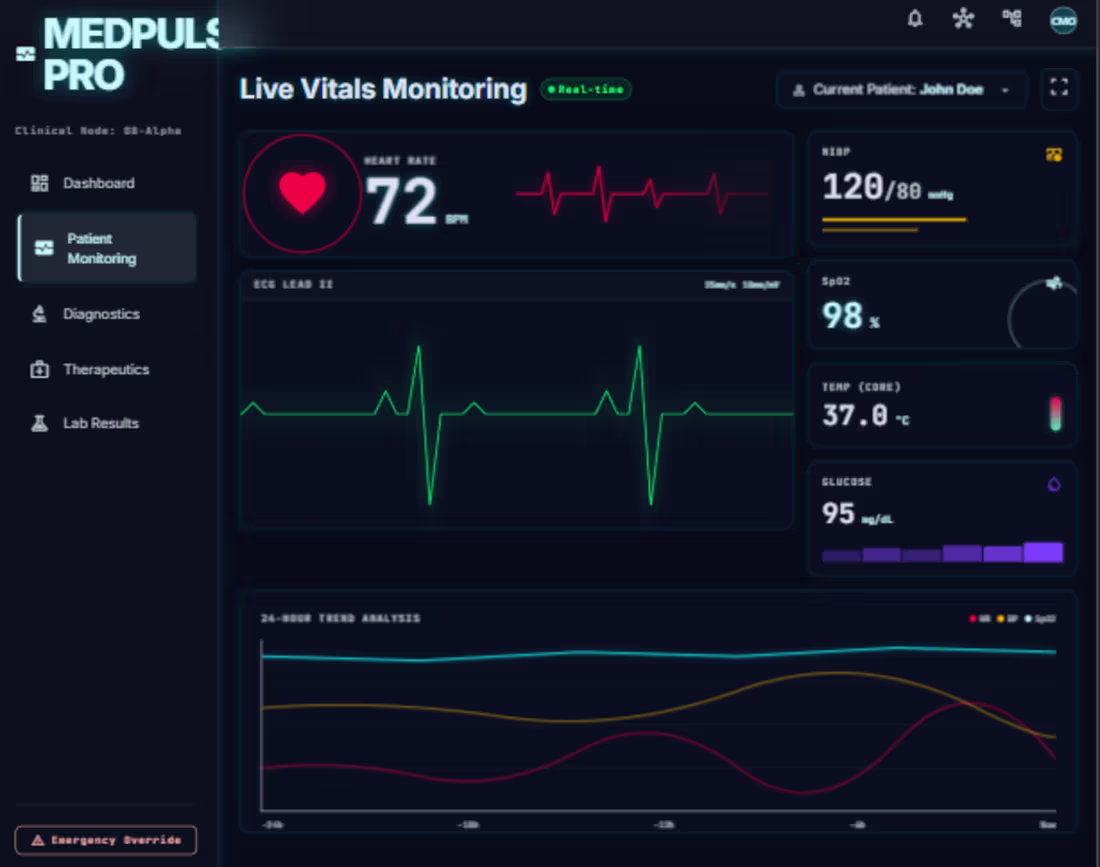The image size is (1100, 867).
Task: Click the 24-Hour Trend Analysis title
Action: tap(340, 618)
